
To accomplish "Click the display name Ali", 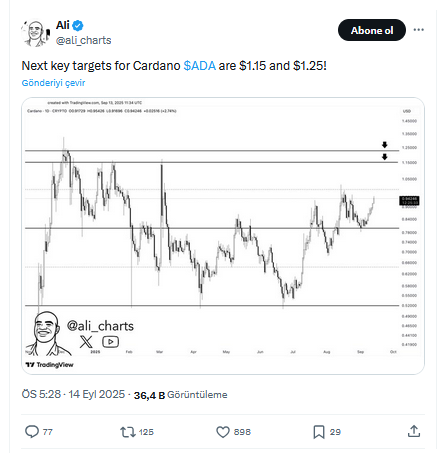I will coord(63,25).
